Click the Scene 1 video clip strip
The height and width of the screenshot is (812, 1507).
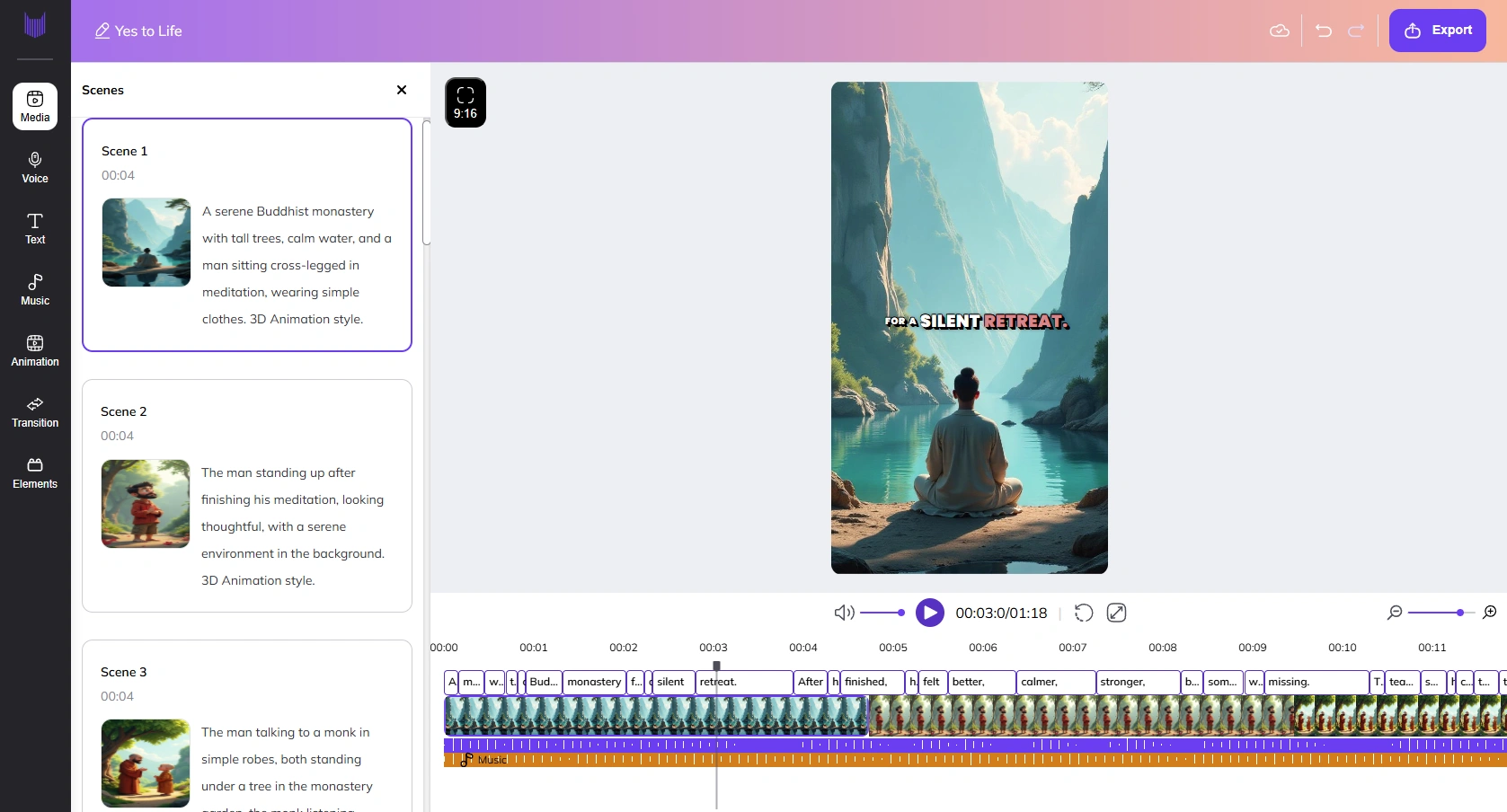pos(656,716)
